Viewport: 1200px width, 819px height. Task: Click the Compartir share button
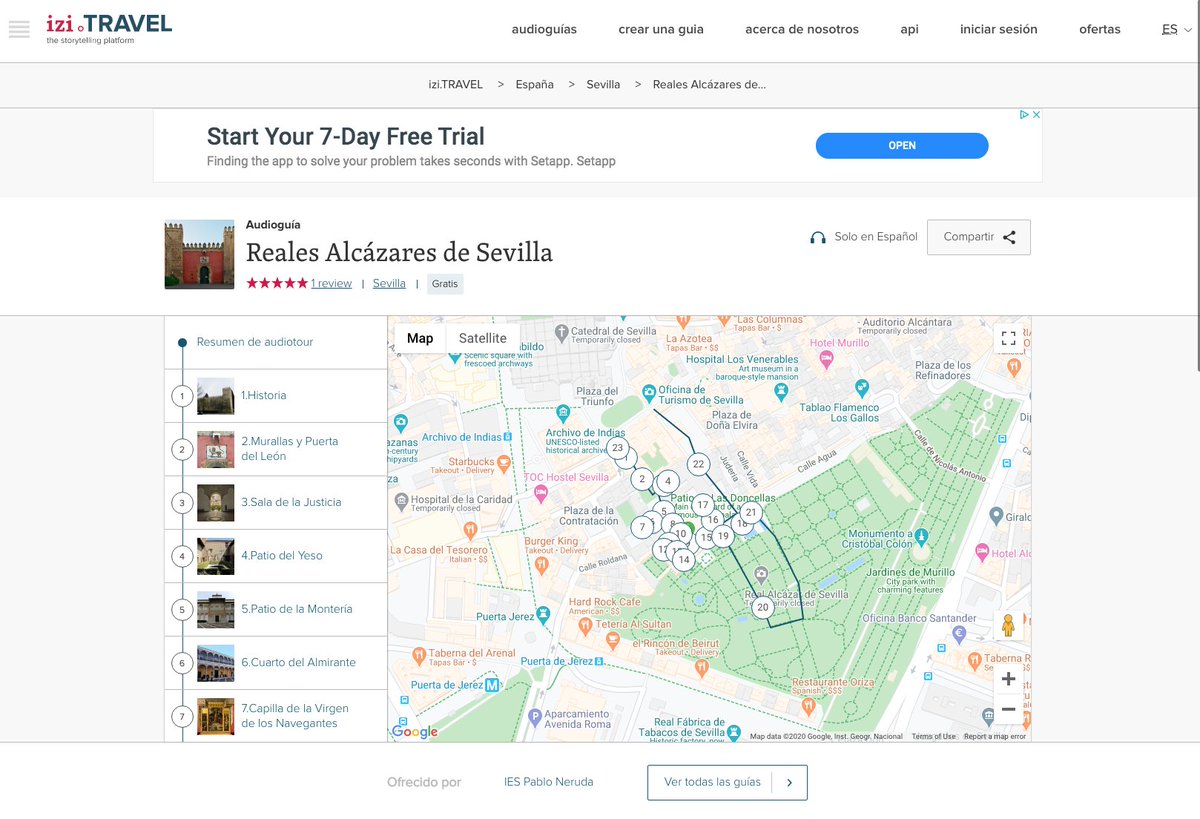(979, 237)
